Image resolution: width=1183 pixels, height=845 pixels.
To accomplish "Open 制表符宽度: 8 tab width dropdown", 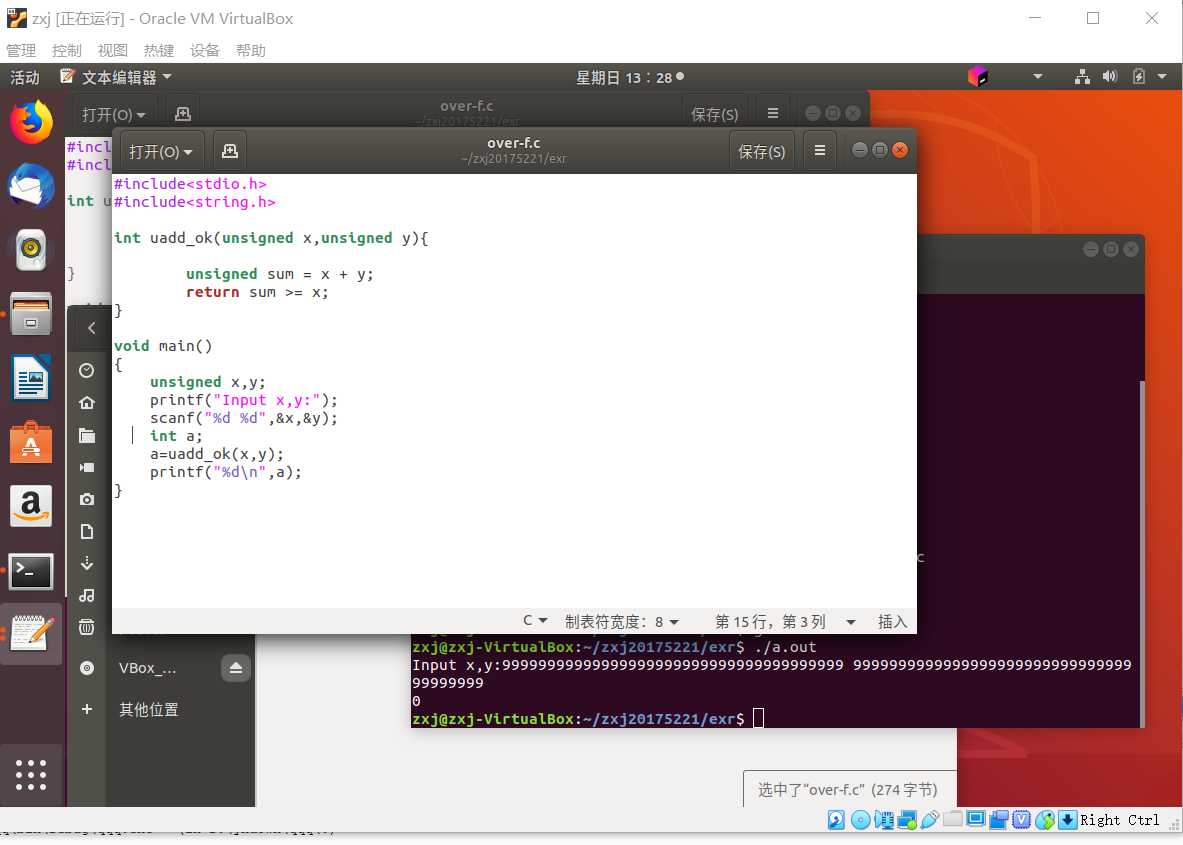I will [x=622, y=622].
